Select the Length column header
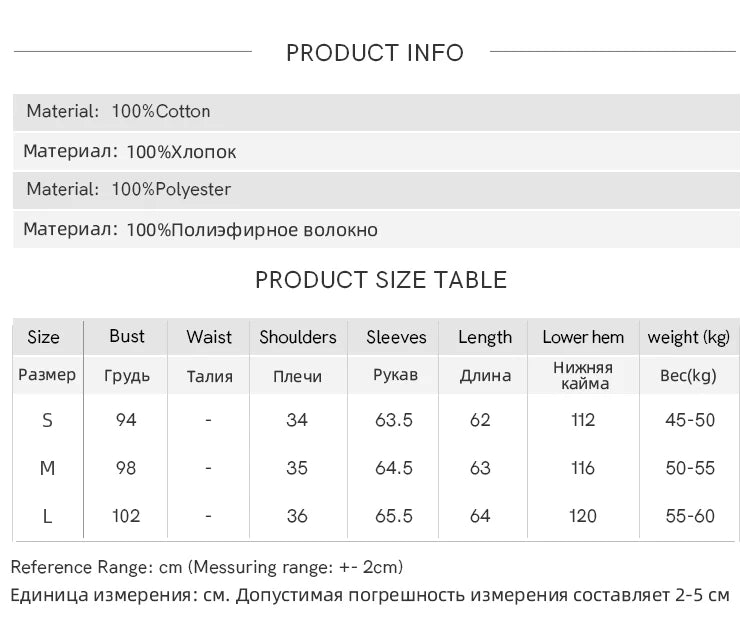750x629 pixels. 485,337
